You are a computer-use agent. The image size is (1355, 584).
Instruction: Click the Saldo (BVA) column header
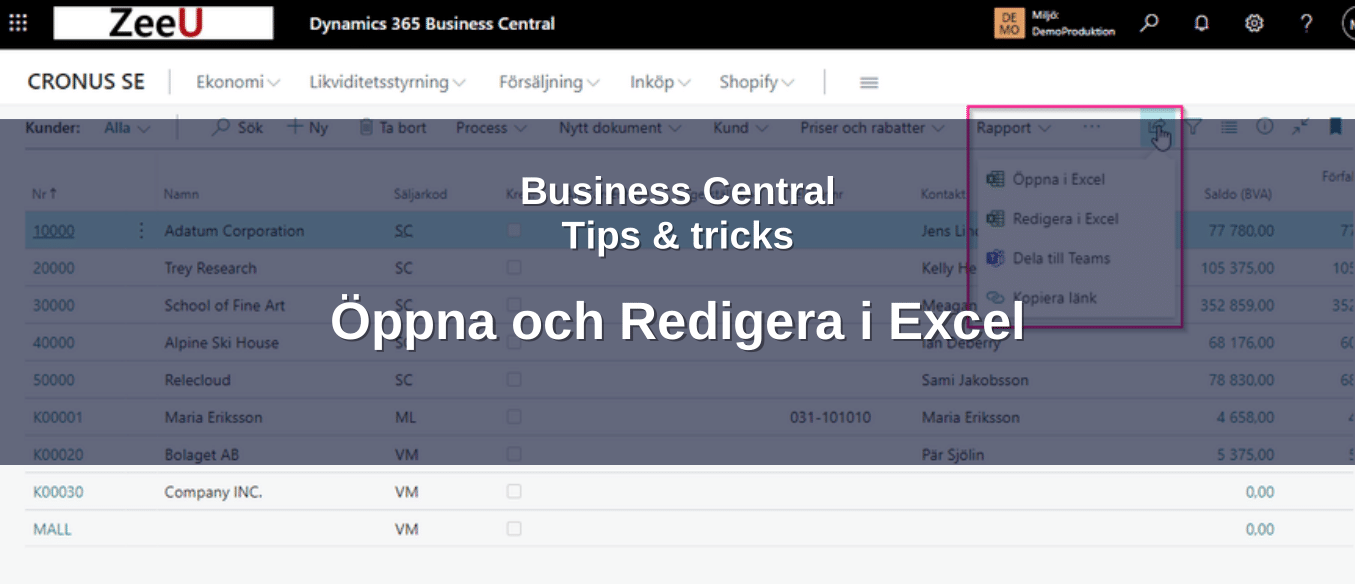(x=1238, y=194)
